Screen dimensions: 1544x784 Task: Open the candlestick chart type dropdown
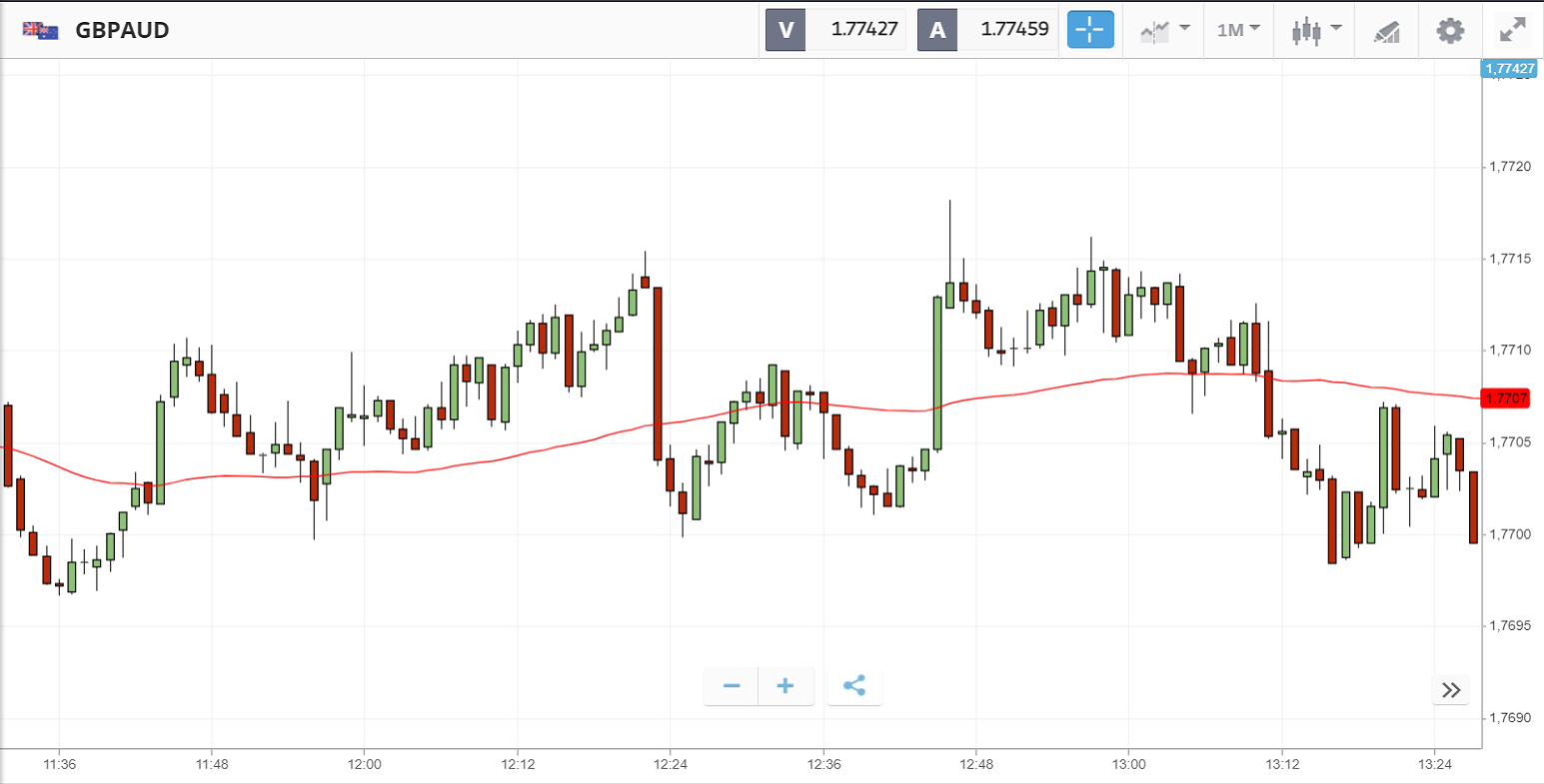(1316, 30)
